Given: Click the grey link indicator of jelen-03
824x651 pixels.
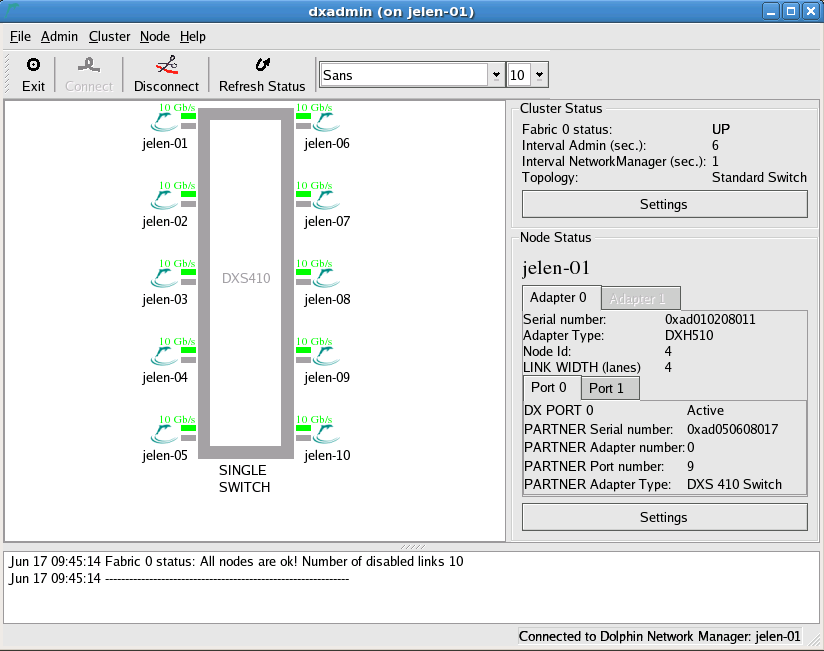Looking at the screenshot, I should pos(189,282).
